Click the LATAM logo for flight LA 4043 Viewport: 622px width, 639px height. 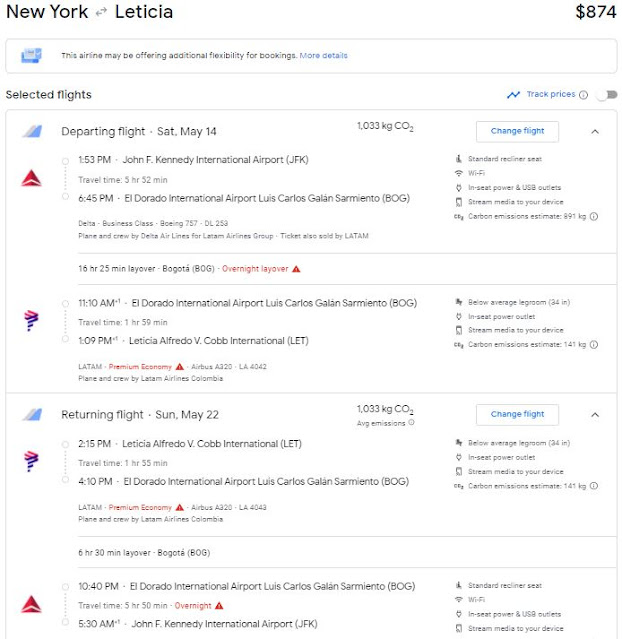31,461
